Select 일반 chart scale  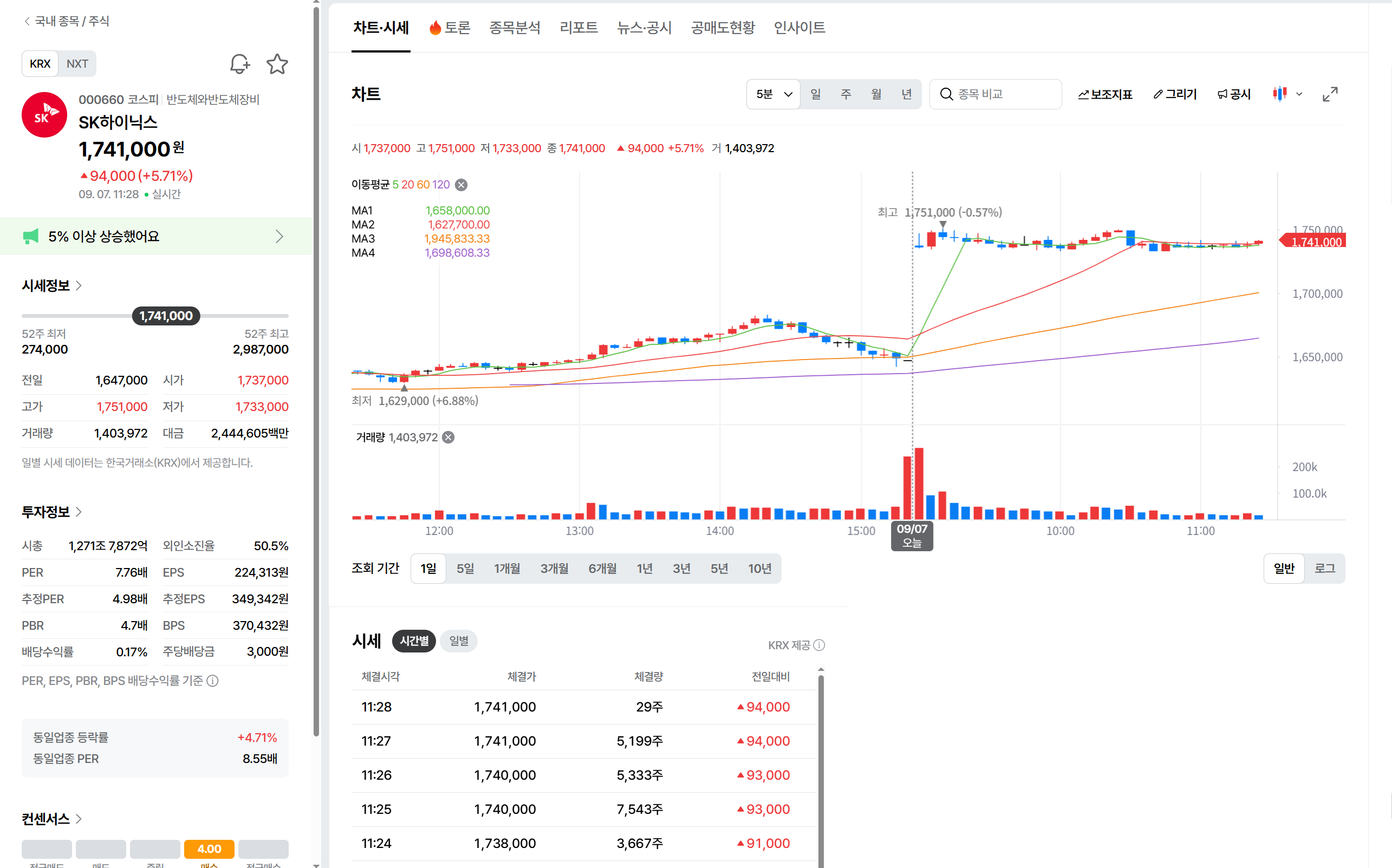point(1284,569)
